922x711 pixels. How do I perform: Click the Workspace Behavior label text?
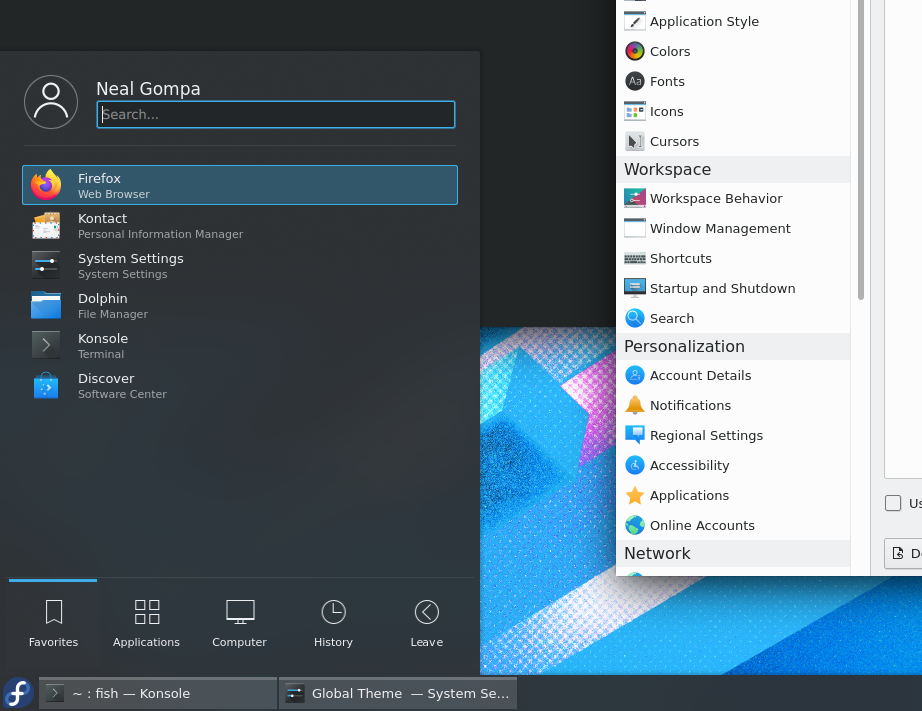click(716, 198)
